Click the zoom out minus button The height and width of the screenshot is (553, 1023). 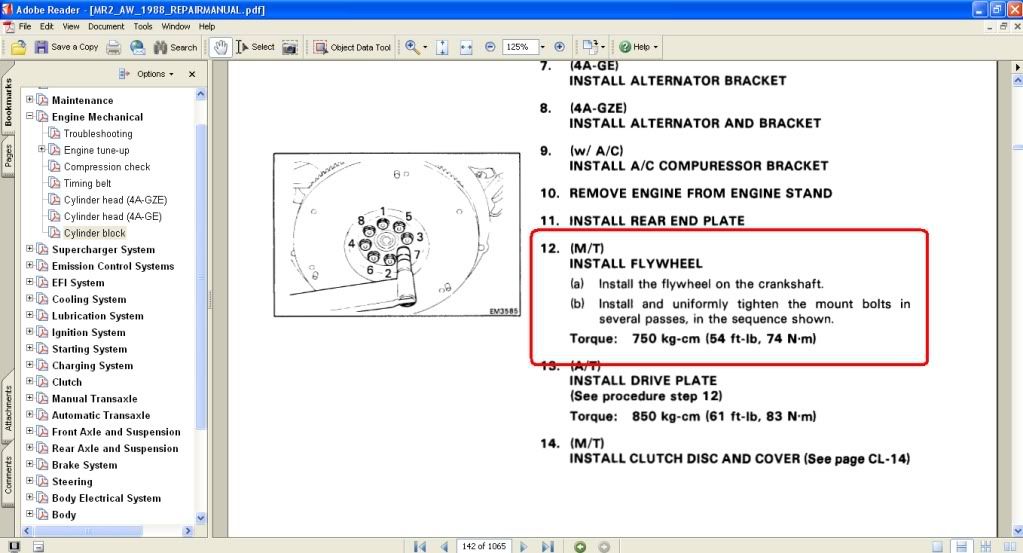490,47
